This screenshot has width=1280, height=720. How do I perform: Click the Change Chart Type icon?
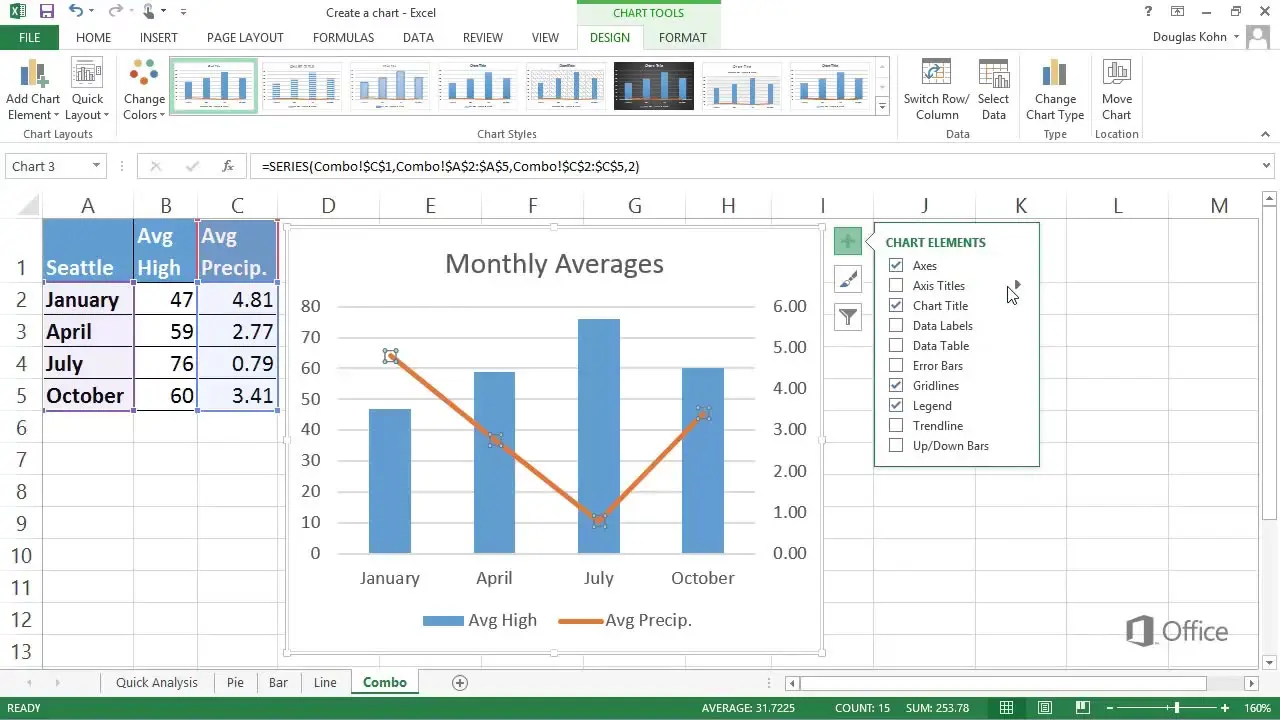click(1054, 76)
